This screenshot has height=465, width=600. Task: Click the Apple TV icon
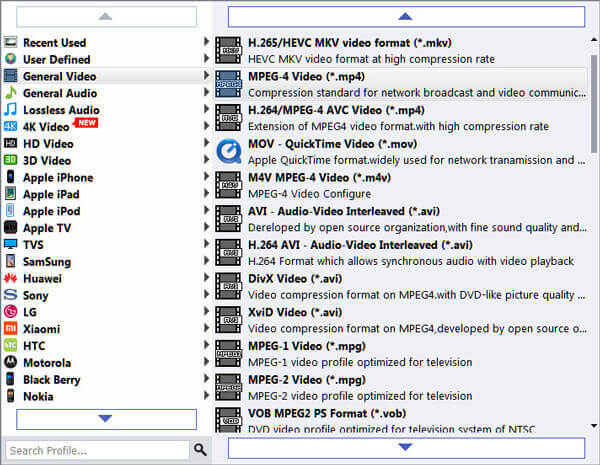pyautogui.click(x=11, y=227)
